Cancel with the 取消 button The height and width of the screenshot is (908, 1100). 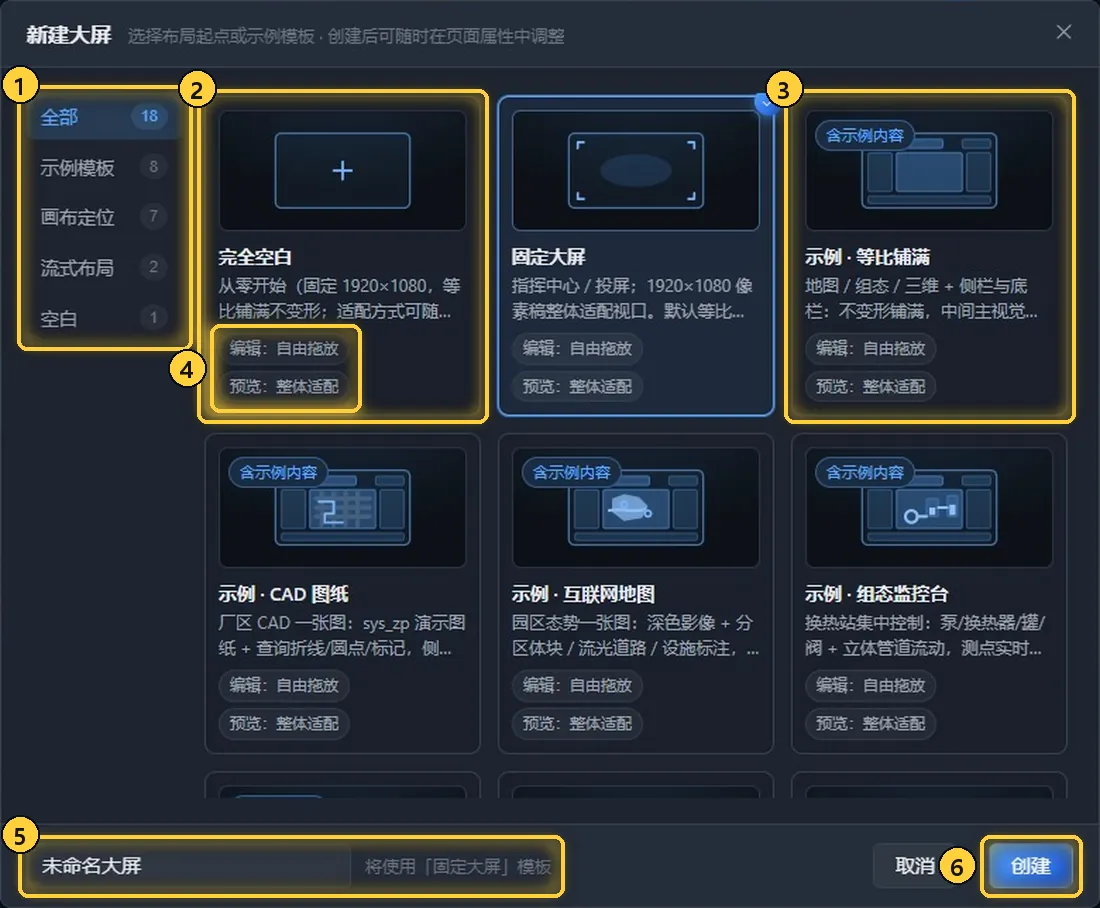pos(914,866)
